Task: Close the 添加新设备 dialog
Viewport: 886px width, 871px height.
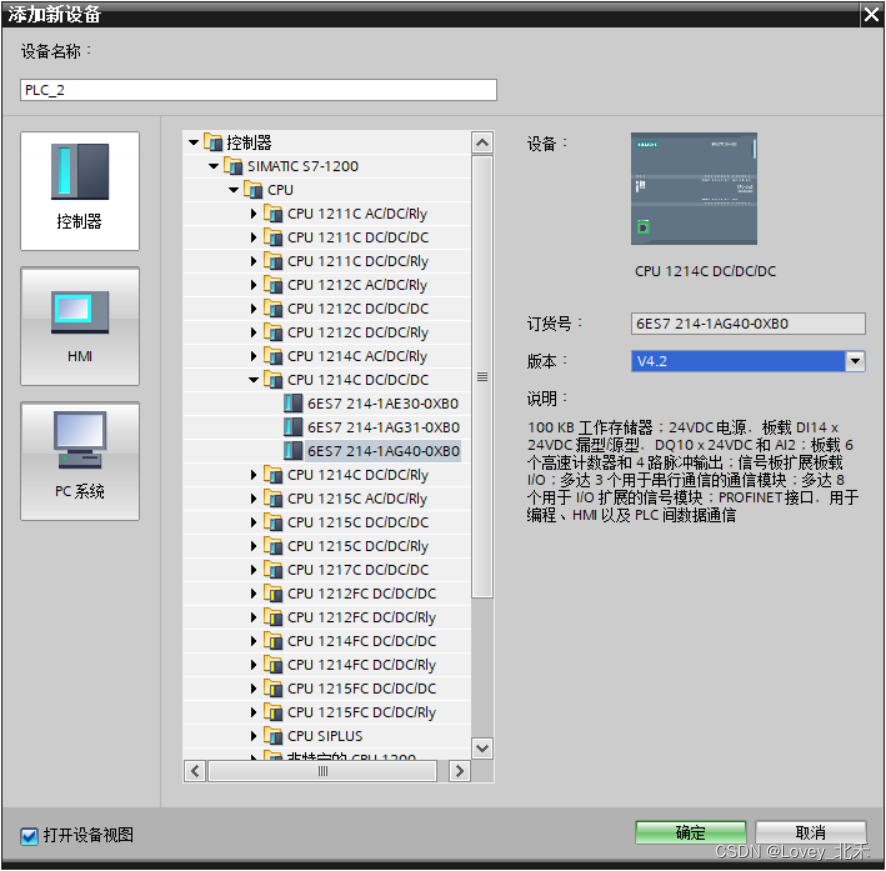Action: [871, 14]
